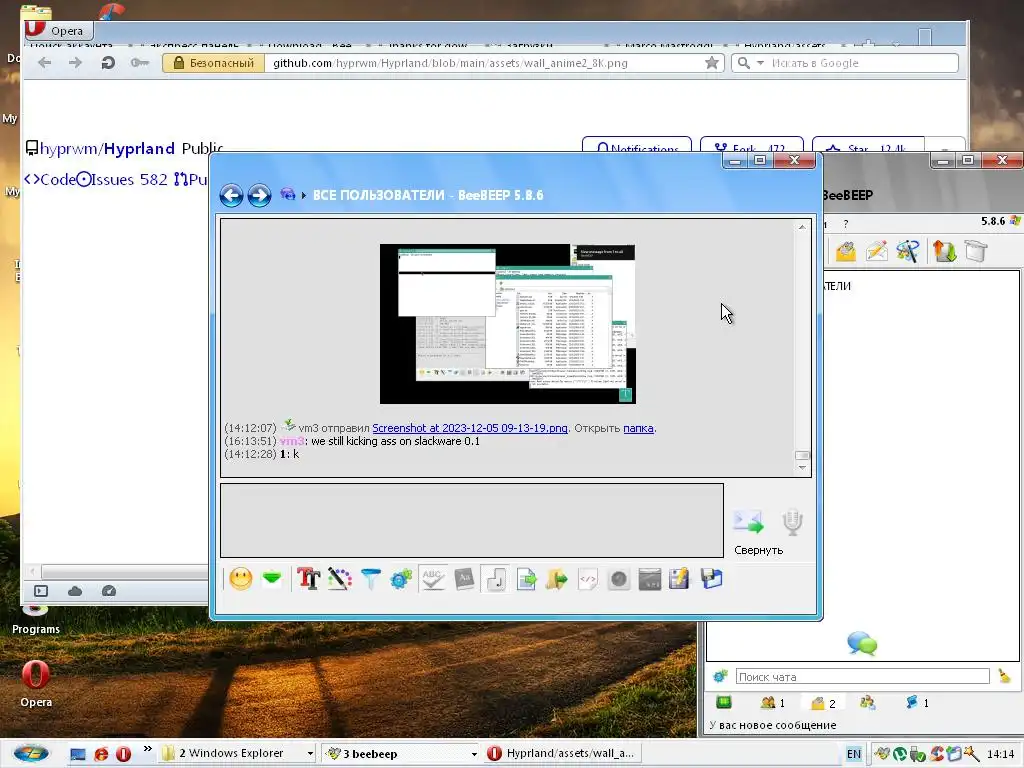Click the dark window screenshot icon
Image resolution: width=1024 pixels, height=768 pixels.
pyautogui.click(x=650, y=579)
